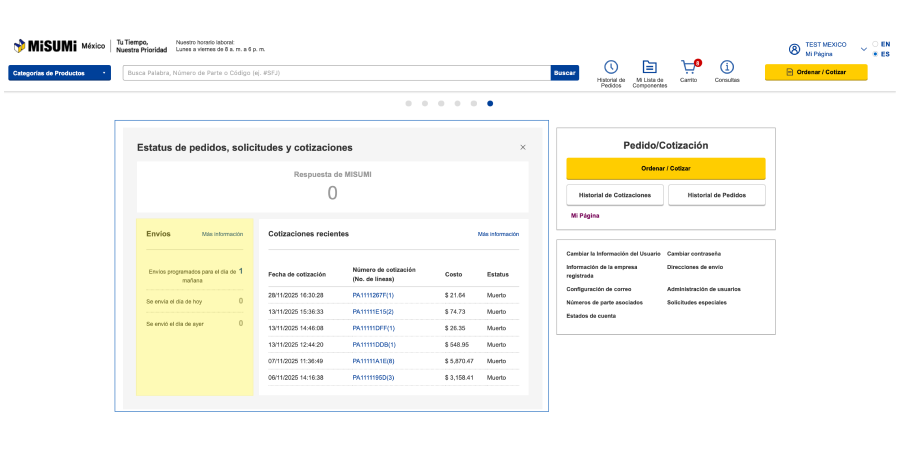Click the Respuesta de MISUMI count
The height and width of the screenshot is (460, 900).
tap(332, 194)
